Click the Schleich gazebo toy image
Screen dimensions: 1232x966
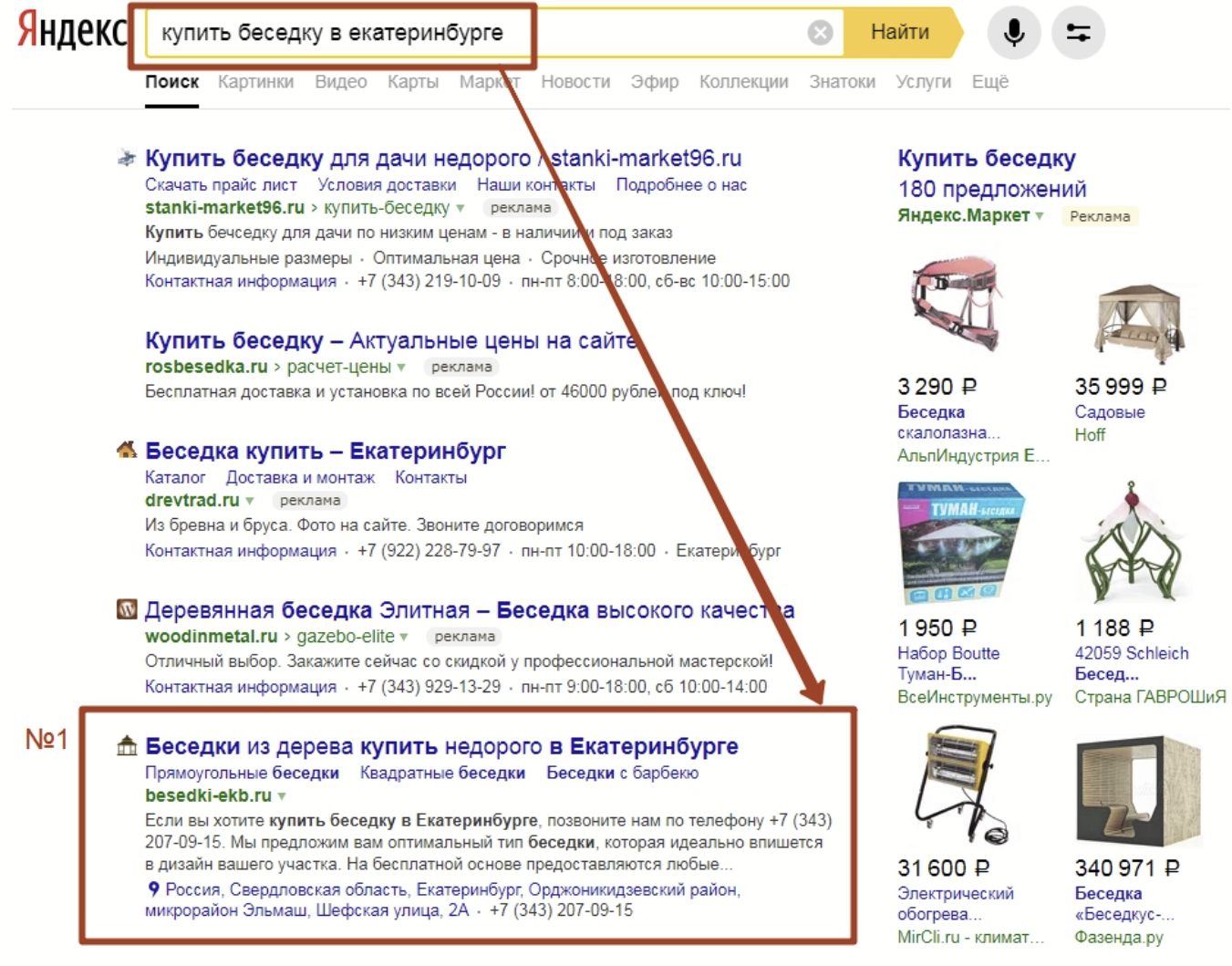[x=1134, y=544]
